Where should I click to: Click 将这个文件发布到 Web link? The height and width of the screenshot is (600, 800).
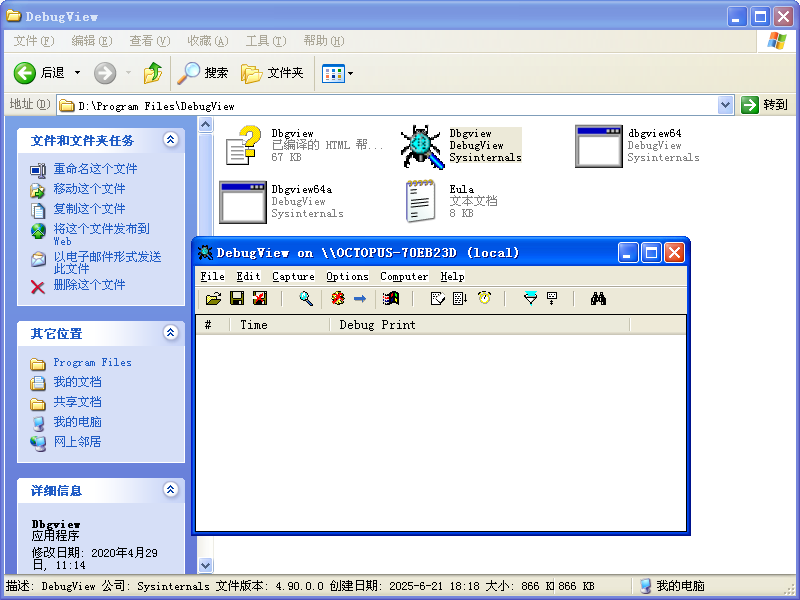click(x=102, y=234)
